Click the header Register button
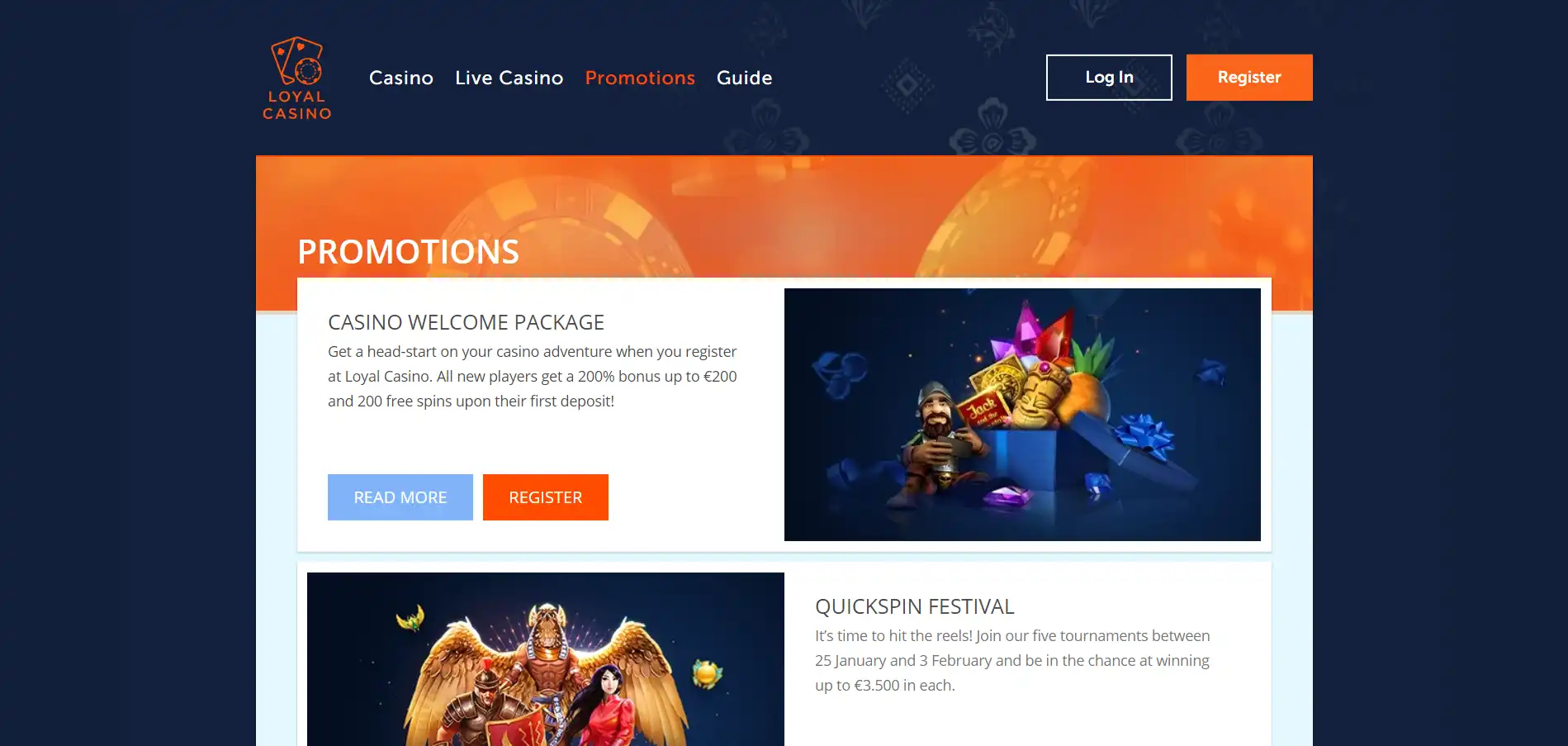This screenshot has height=746, width=1568. point(1249,78)
